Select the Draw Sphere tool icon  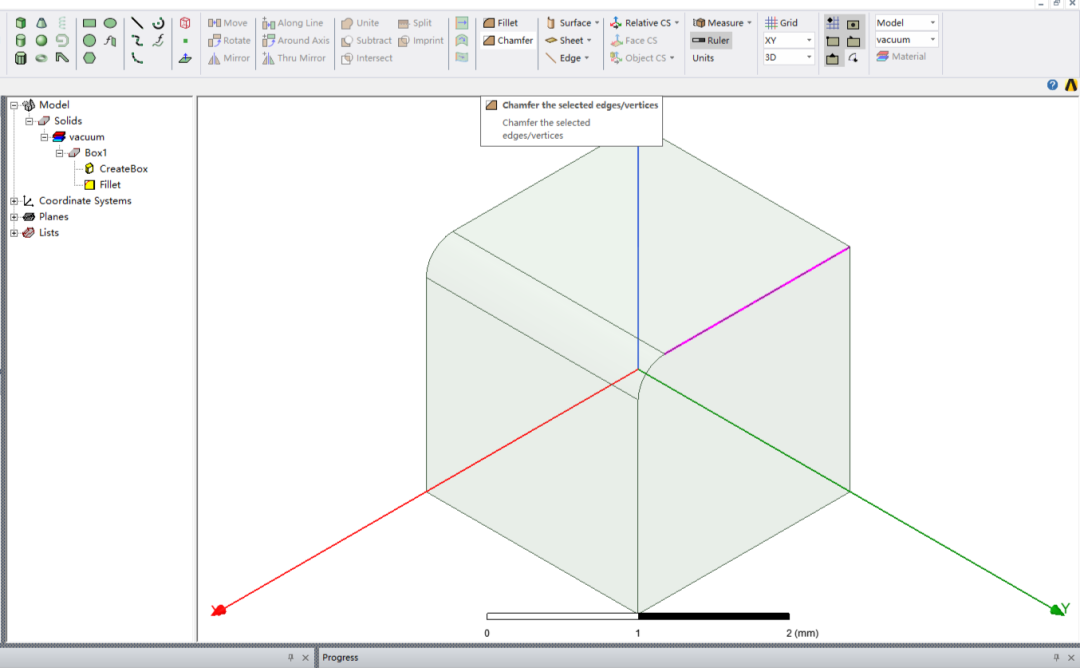click(41, 41)
